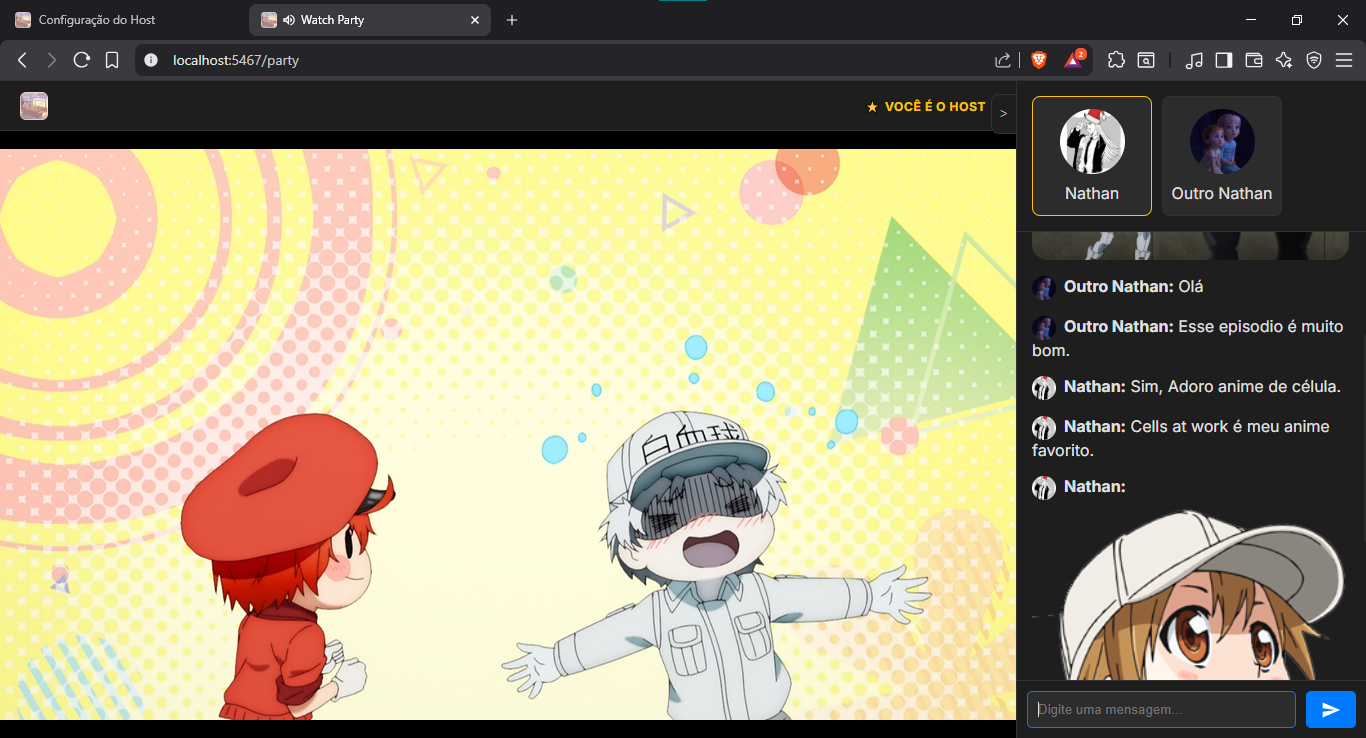
Task: Toggle the browser sidebar panel
Action: click(x=1223, y=60)
